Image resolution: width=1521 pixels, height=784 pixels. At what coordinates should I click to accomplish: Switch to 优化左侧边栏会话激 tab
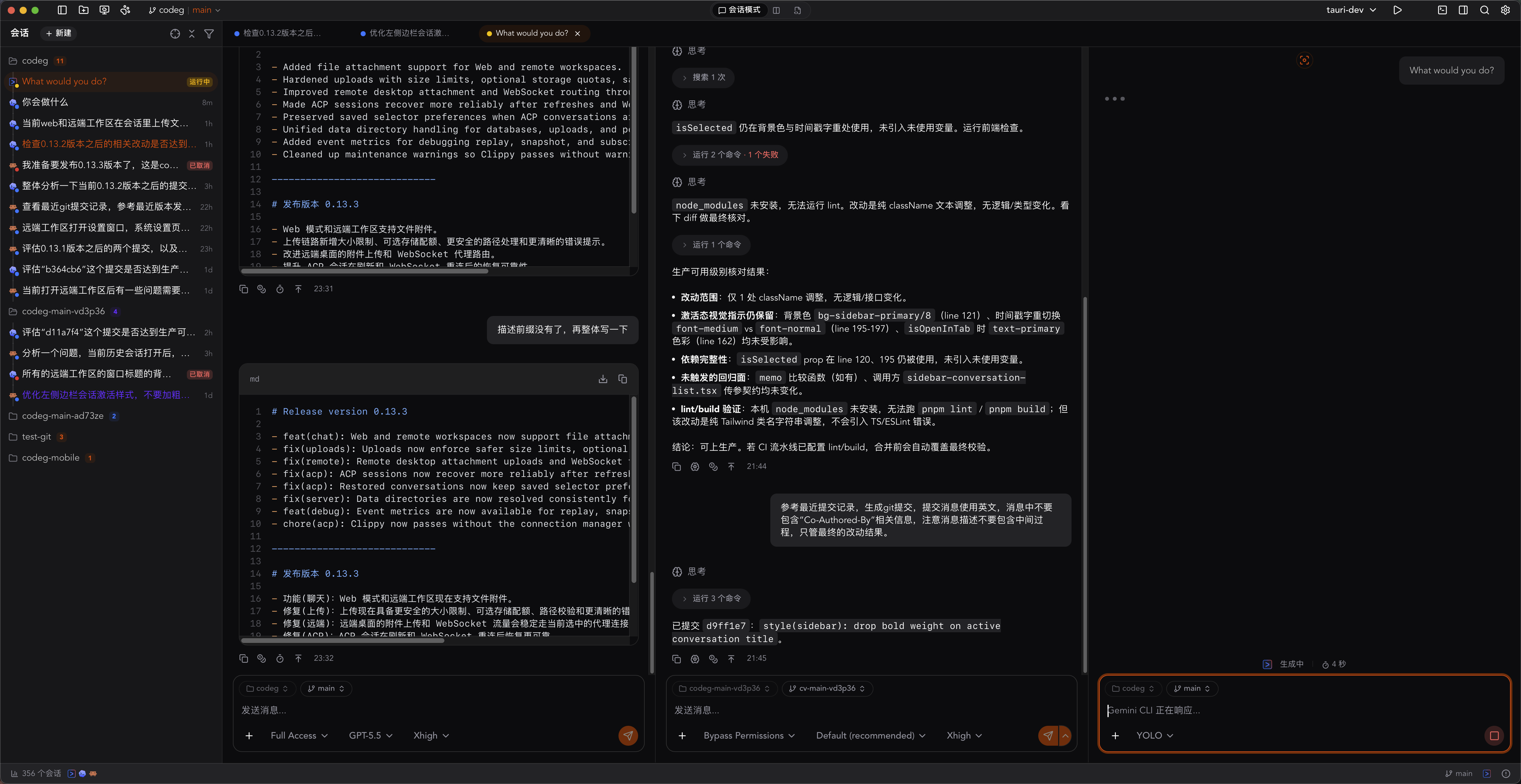click(406, 34)
